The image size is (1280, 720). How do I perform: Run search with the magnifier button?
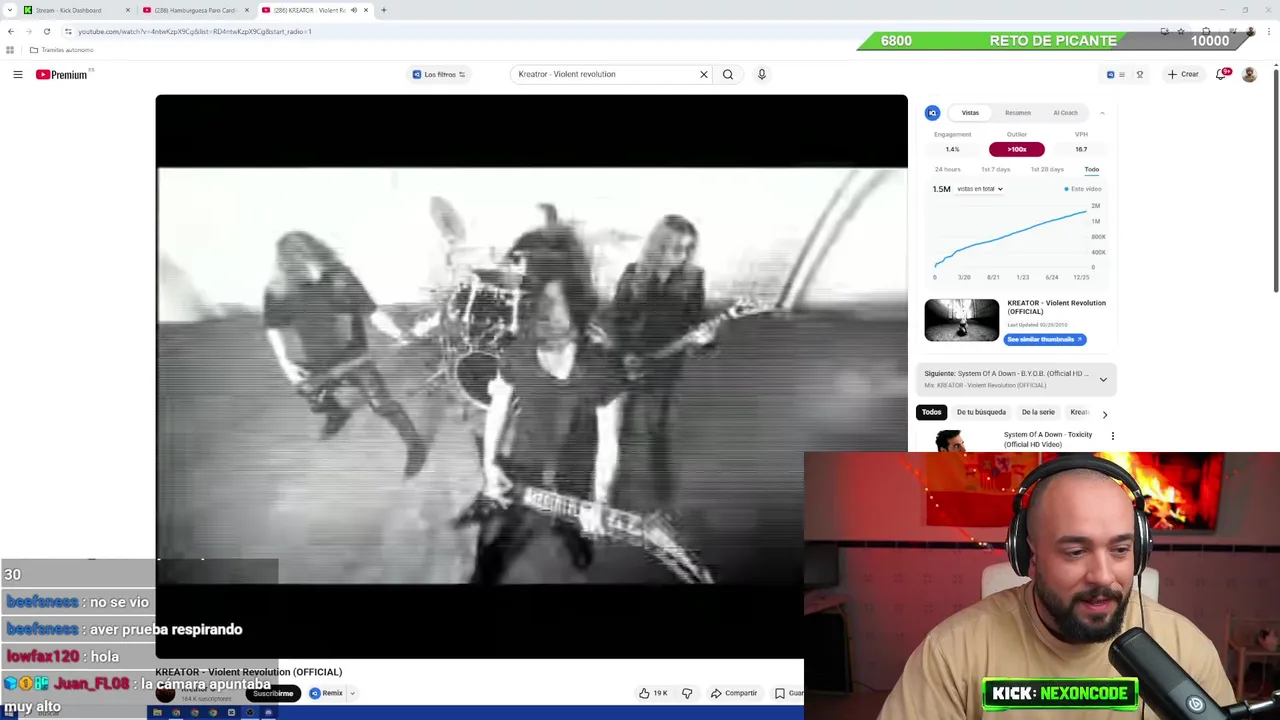click(728, 74)
